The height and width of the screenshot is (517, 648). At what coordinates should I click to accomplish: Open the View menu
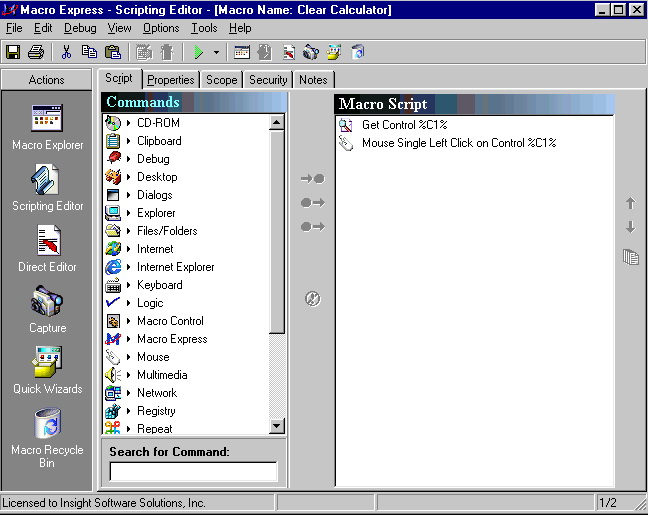point(119,28)
